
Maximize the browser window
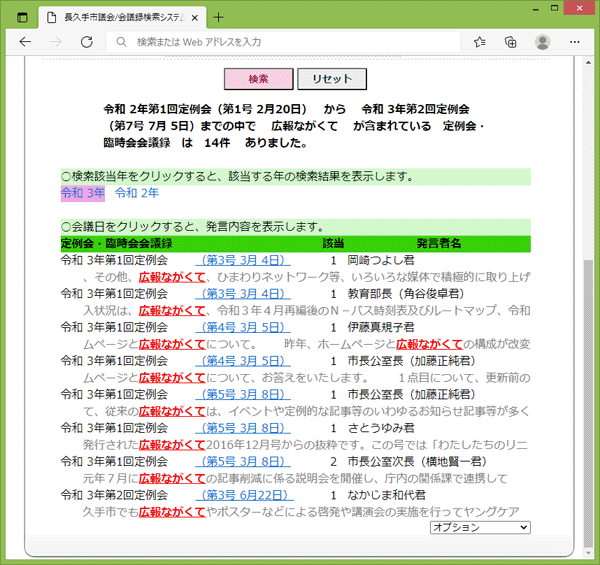coord(554,8)
